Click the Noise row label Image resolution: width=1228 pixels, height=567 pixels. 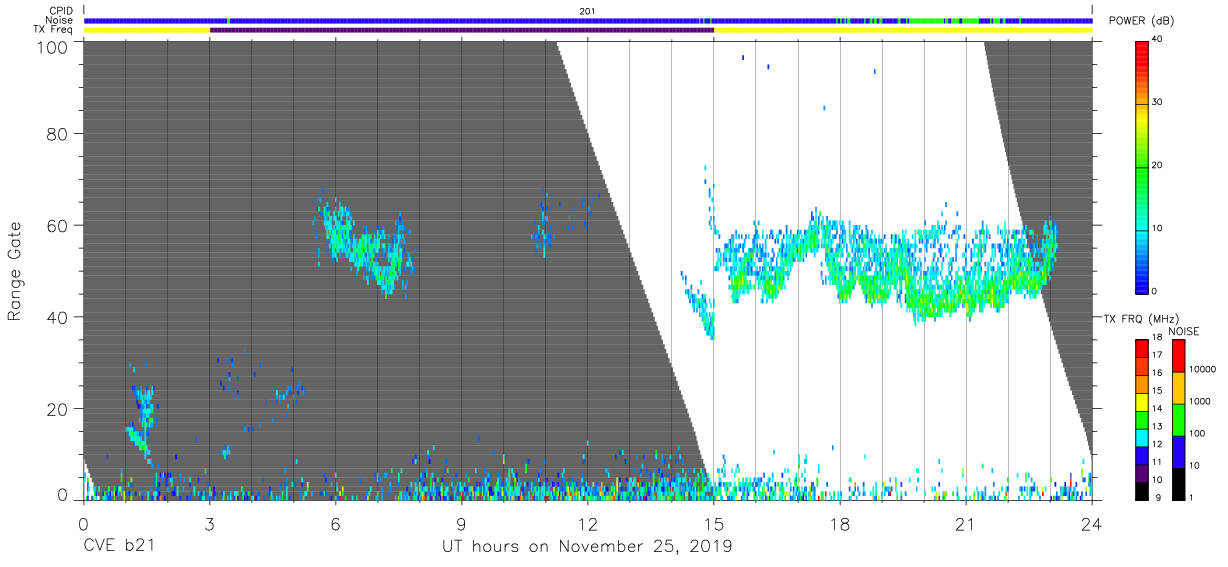(x=59, y=20)
